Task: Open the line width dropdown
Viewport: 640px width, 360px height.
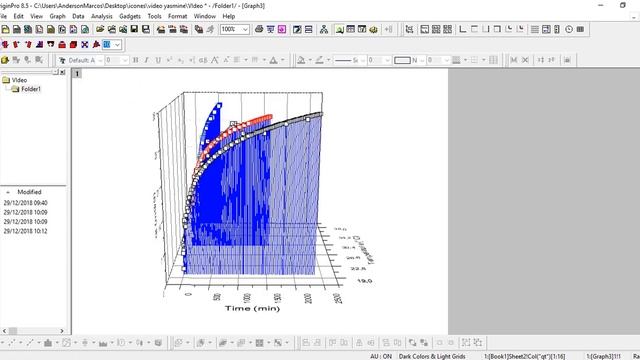Action: 387,60
